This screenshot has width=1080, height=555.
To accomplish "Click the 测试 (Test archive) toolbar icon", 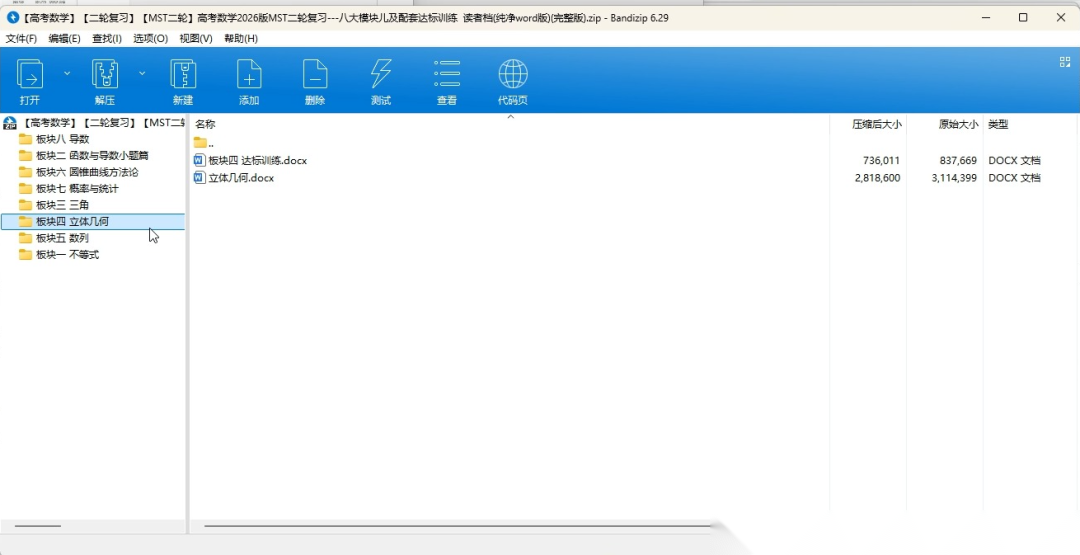I will [381, 76].
